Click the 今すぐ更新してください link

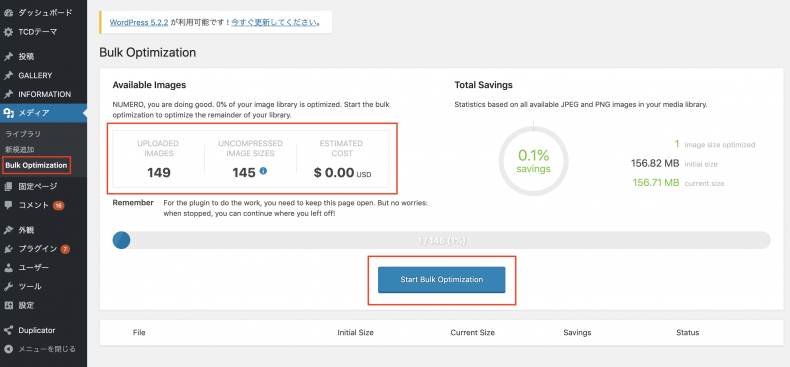[274, 23]
